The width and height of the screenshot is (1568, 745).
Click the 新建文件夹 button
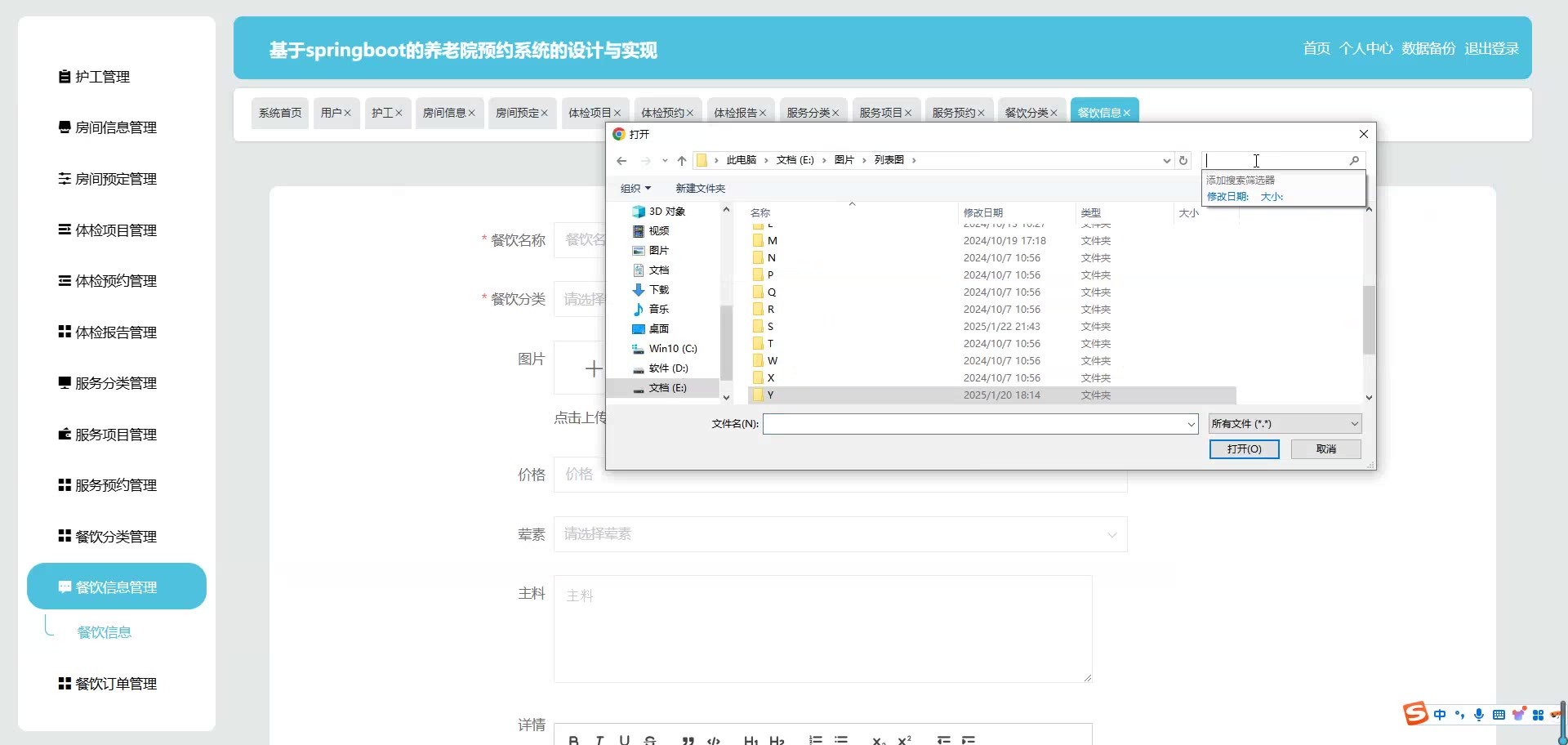click(x=700, y=189)
